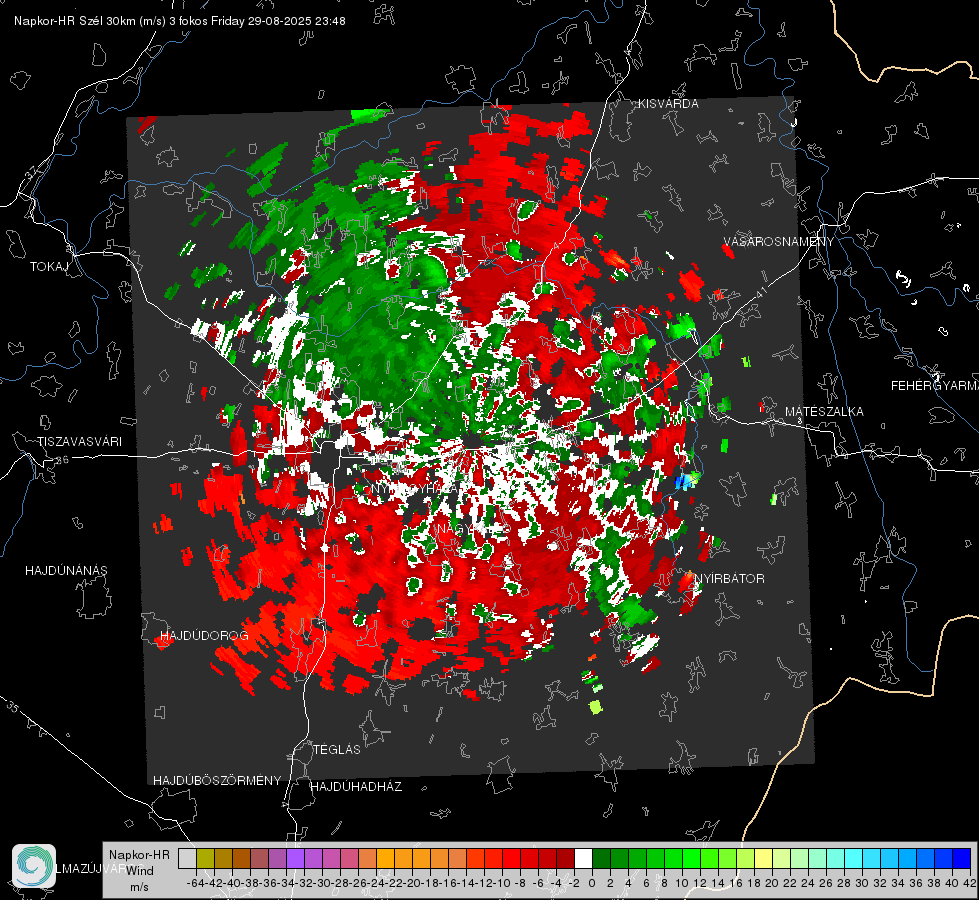Click the MÁTÉSZALKA city label
The width and height of the screenshot is (979, 900).
(824, 411)
